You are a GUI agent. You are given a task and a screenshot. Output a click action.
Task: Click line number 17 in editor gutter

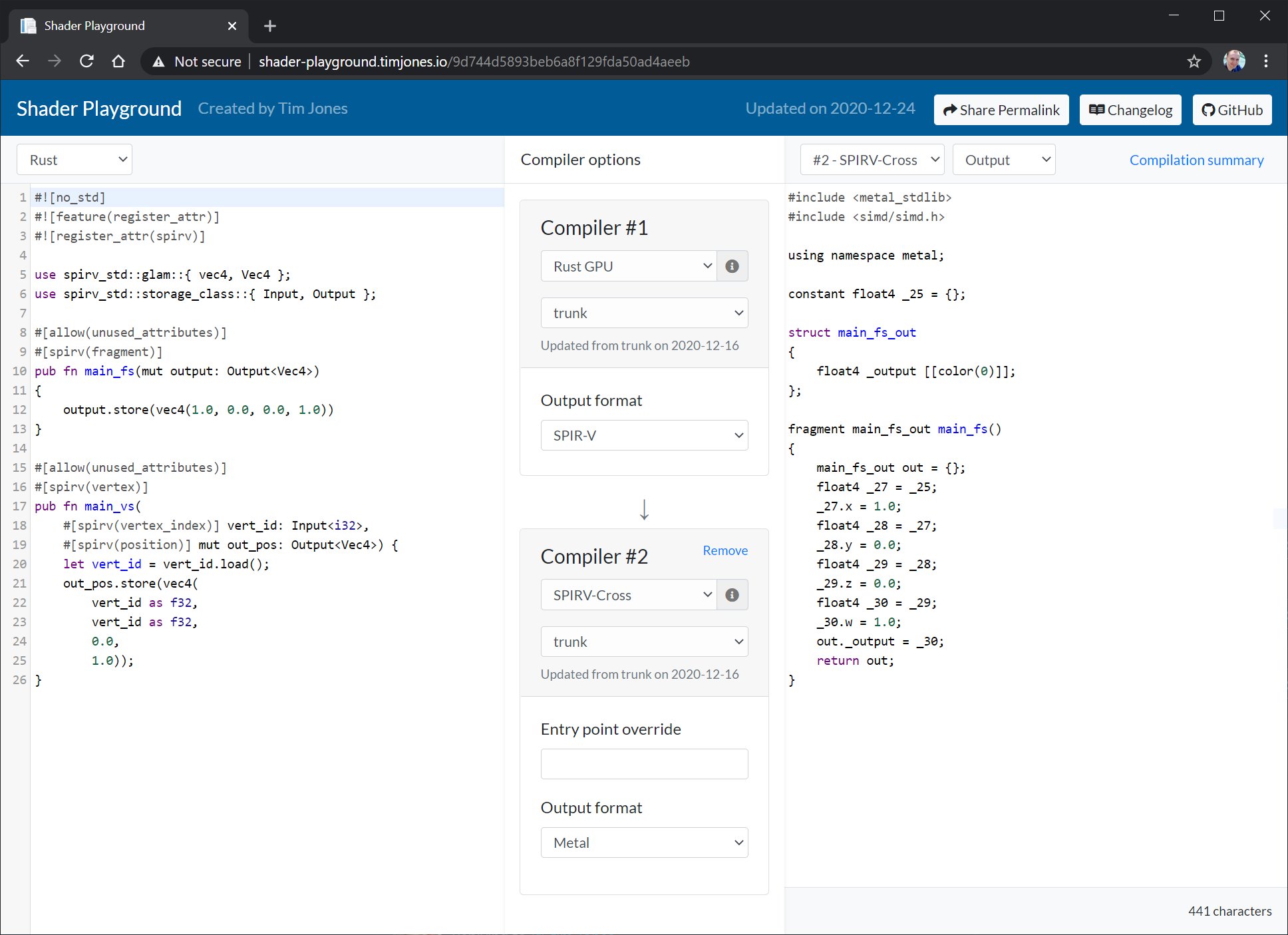tap(19, 506)
